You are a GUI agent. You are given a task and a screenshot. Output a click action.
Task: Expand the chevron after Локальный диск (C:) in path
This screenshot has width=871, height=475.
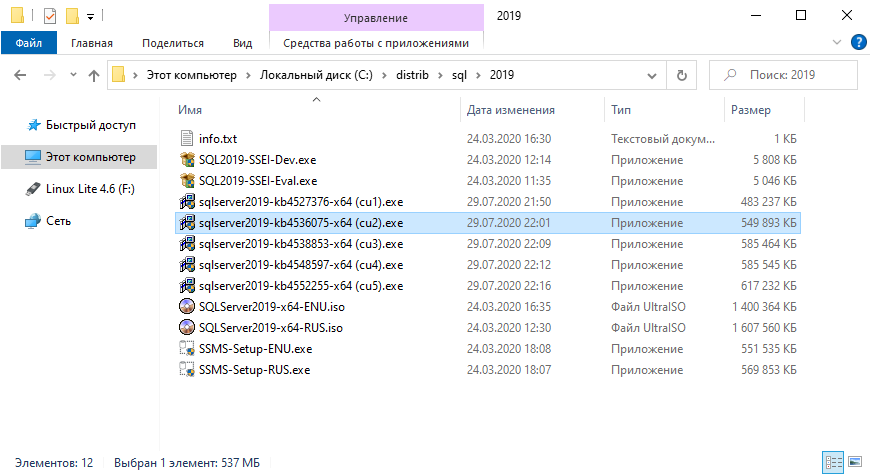click(384, 76)
